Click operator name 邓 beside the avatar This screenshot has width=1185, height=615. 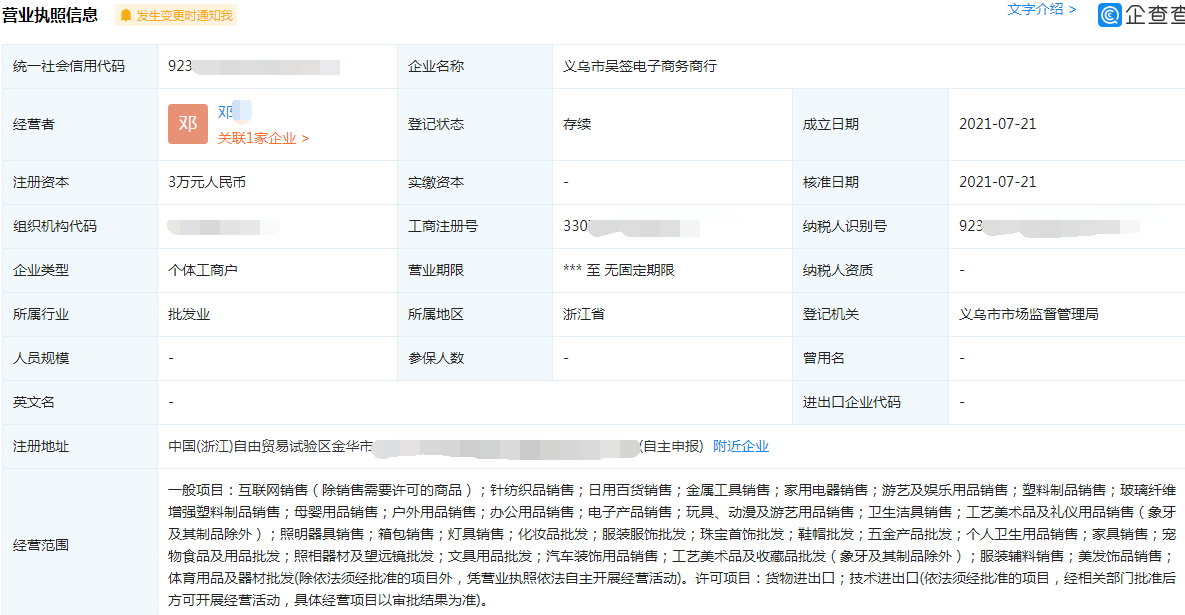(224, 111)
